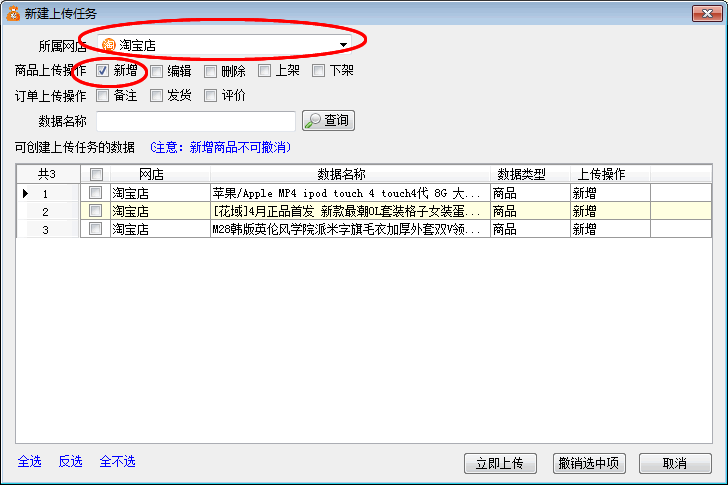Image resolution: width=728 pixels, height=485 pixels.
Task: Click the 取消 button
Action: click(675, 463)
